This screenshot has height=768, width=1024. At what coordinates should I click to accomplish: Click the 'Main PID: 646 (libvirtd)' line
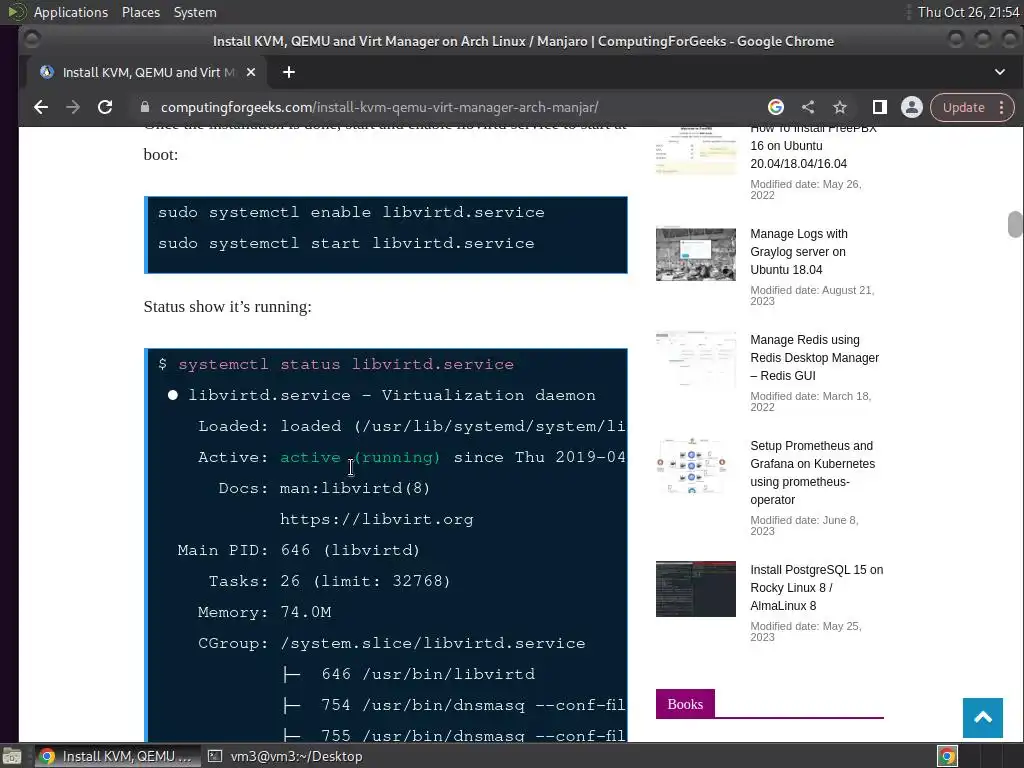[x=298, y=550]
